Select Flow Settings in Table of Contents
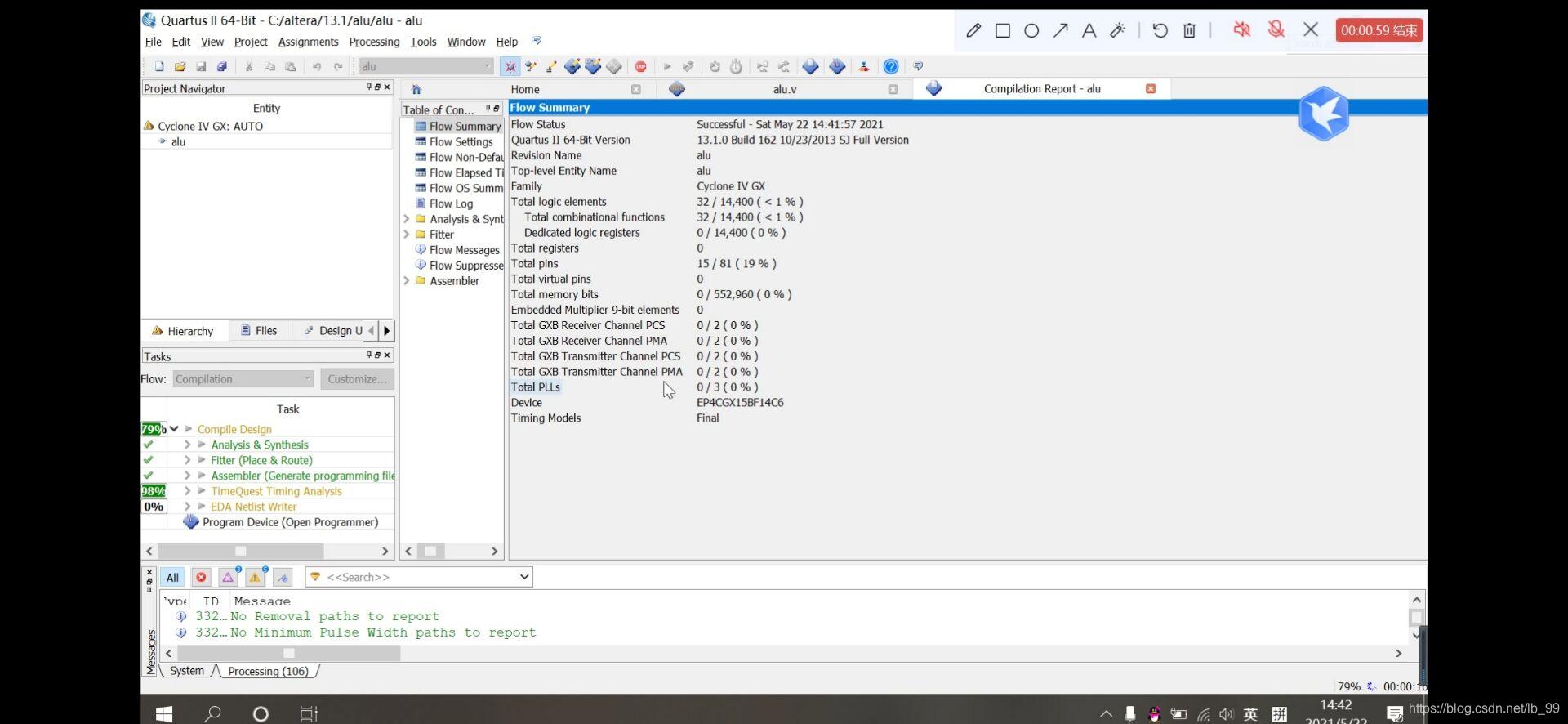This screenshot has height=724, width=1568. click(x=461, y=141)
